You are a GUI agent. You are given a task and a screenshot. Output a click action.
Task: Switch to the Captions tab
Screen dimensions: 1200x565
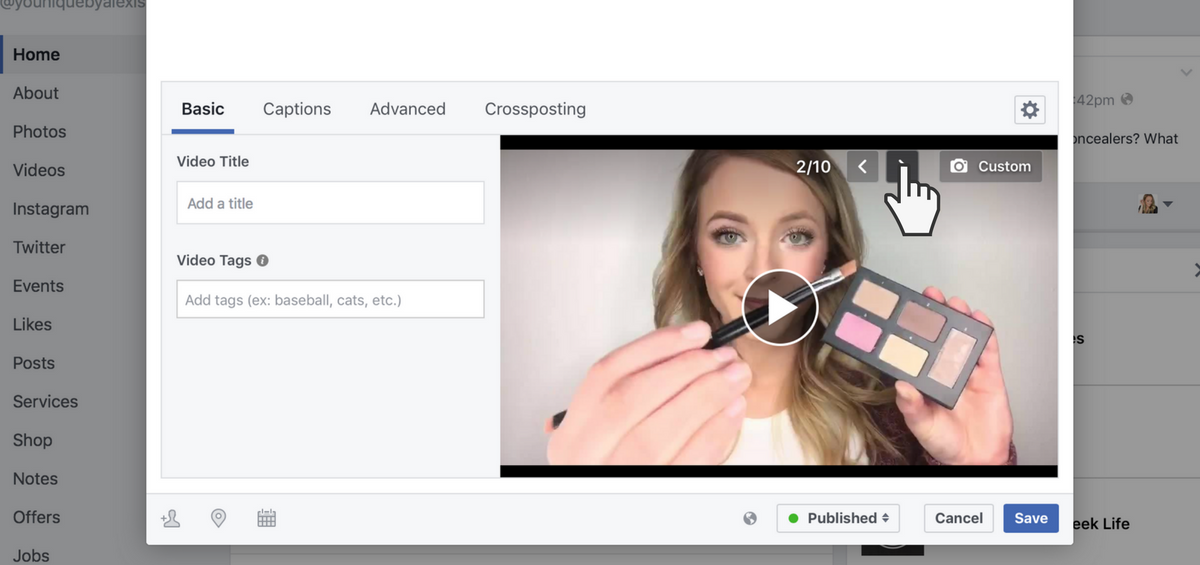coord(297,109)
